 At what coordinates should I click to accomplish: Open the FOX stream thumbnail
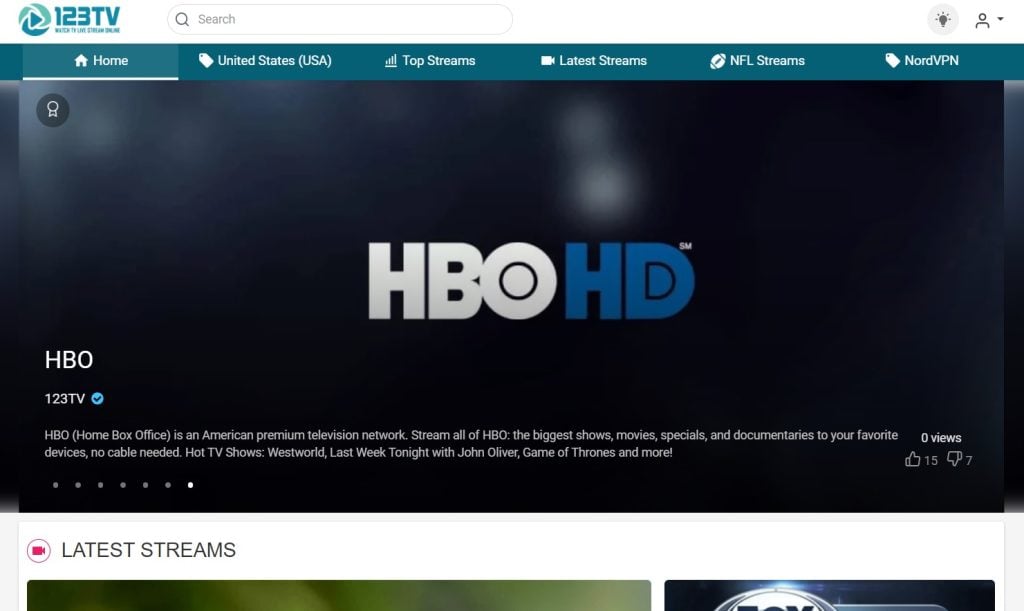pos(829,595)
